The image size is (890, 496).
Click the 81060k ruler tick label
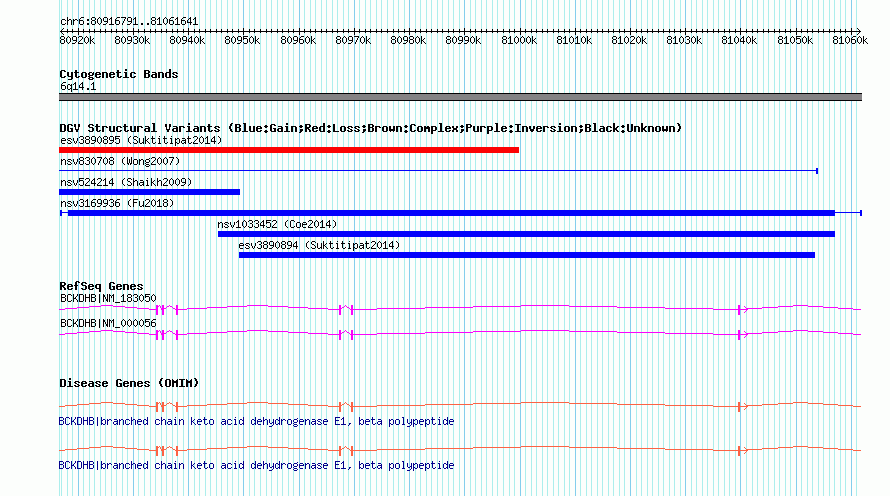[x=850, y=40]
